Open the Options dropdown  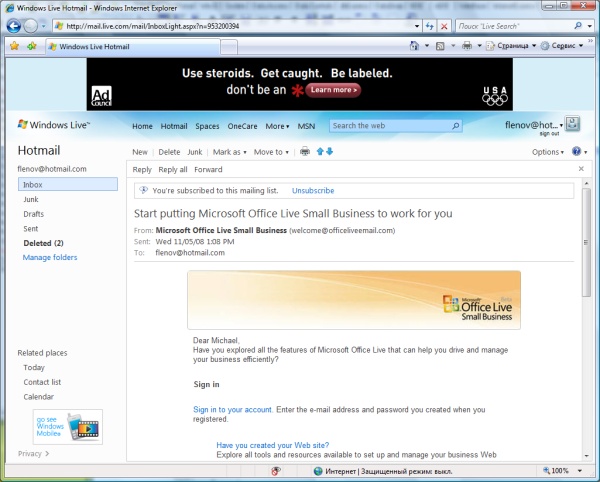[x=548, y=152]
